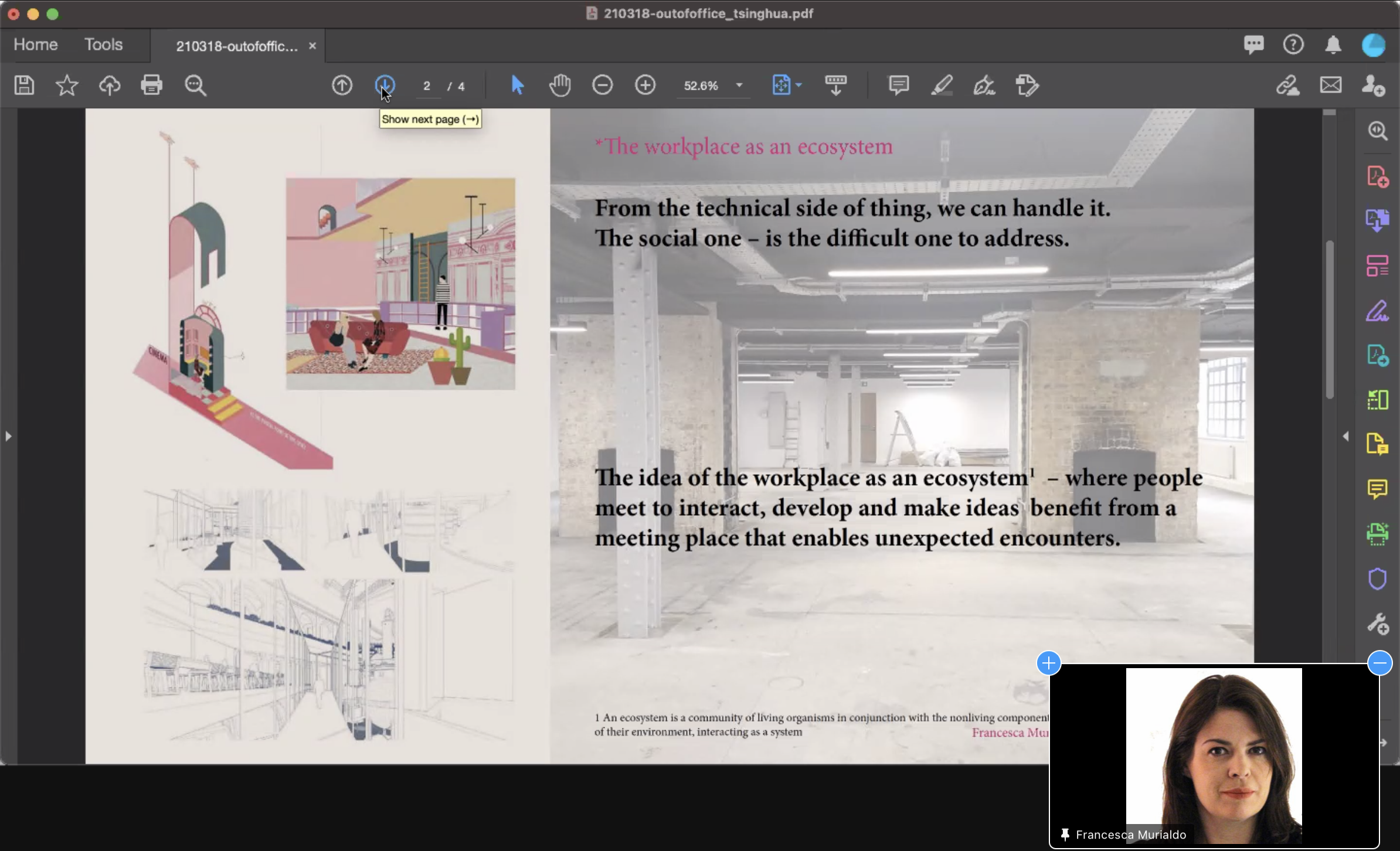Screen dimensions: 1400x851
Task: Share with others person-plus icon
Action: pyautogui.click(x=1374, y=86)
